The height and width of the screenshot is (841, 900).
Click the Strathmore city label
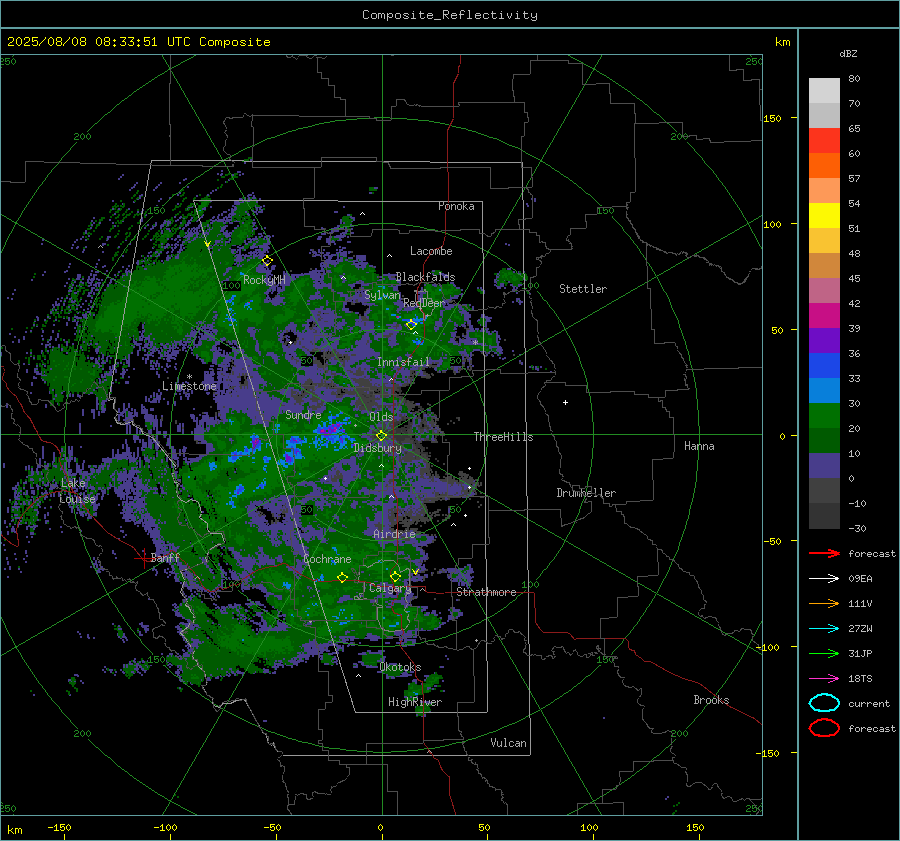[486, 592]
